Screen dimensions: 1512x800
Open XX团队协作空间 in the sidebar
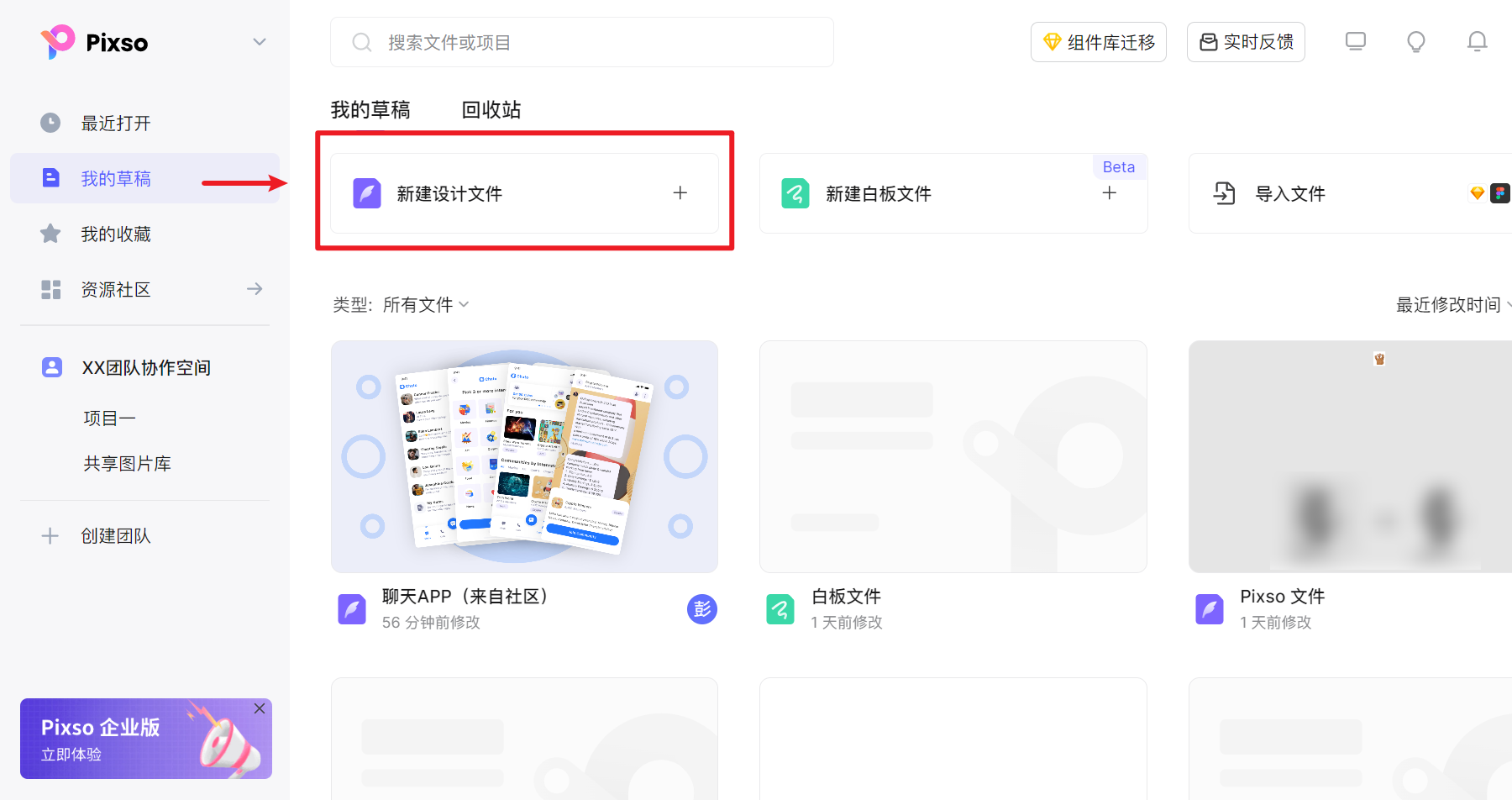[x=144, y=367]
